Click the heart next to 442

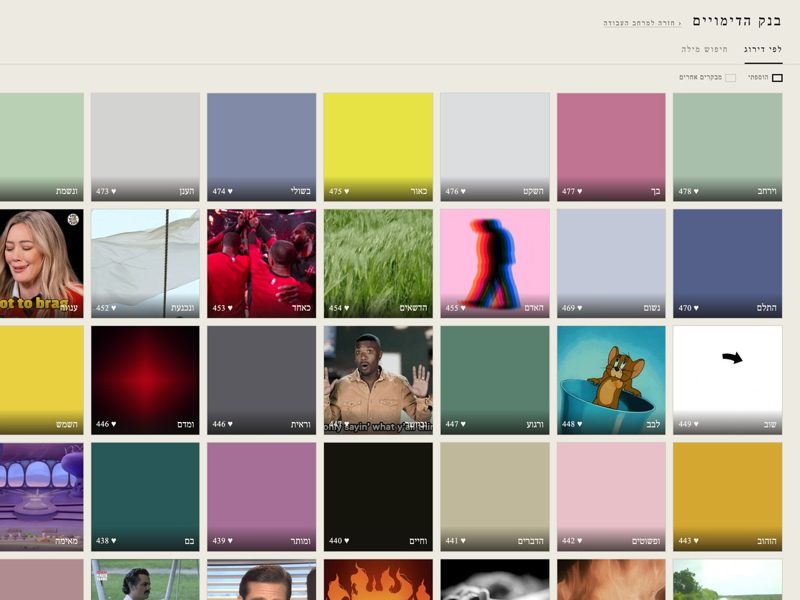(580, 541)
